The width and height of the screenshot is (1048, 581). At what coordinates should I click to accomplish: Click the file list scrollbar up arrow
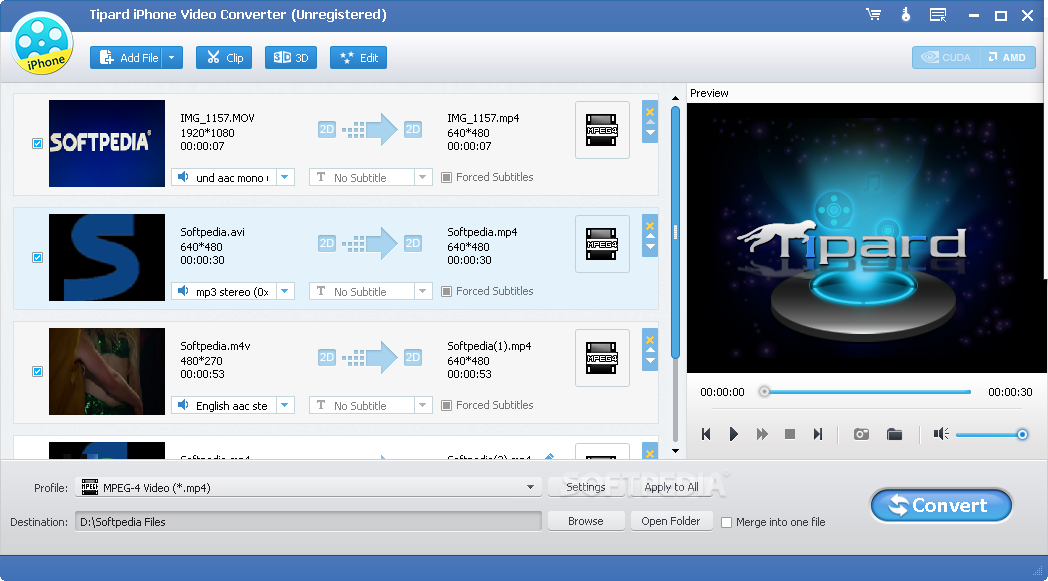tap(675, 98)
